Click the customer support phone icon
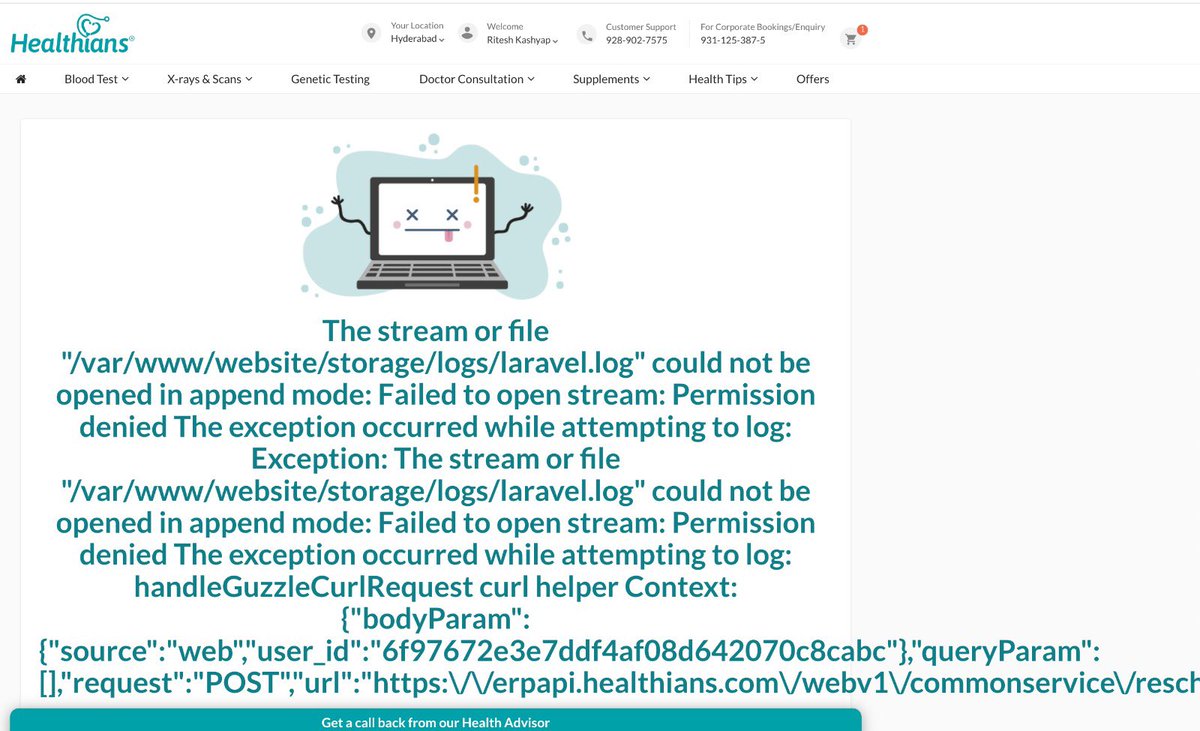1200x731 pixels. (586, 33)
